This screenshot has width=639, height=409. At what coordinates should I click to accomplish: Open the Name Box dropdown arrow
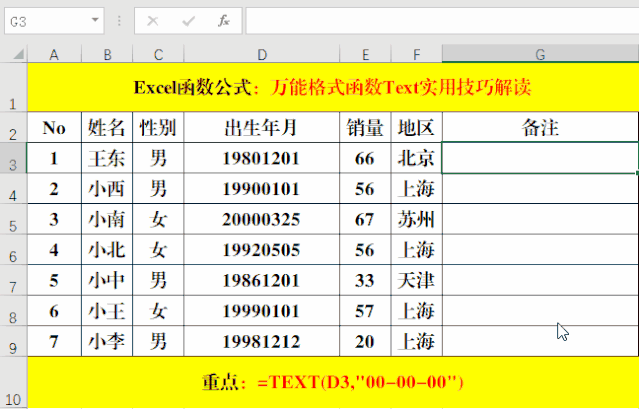coord(95,20)
